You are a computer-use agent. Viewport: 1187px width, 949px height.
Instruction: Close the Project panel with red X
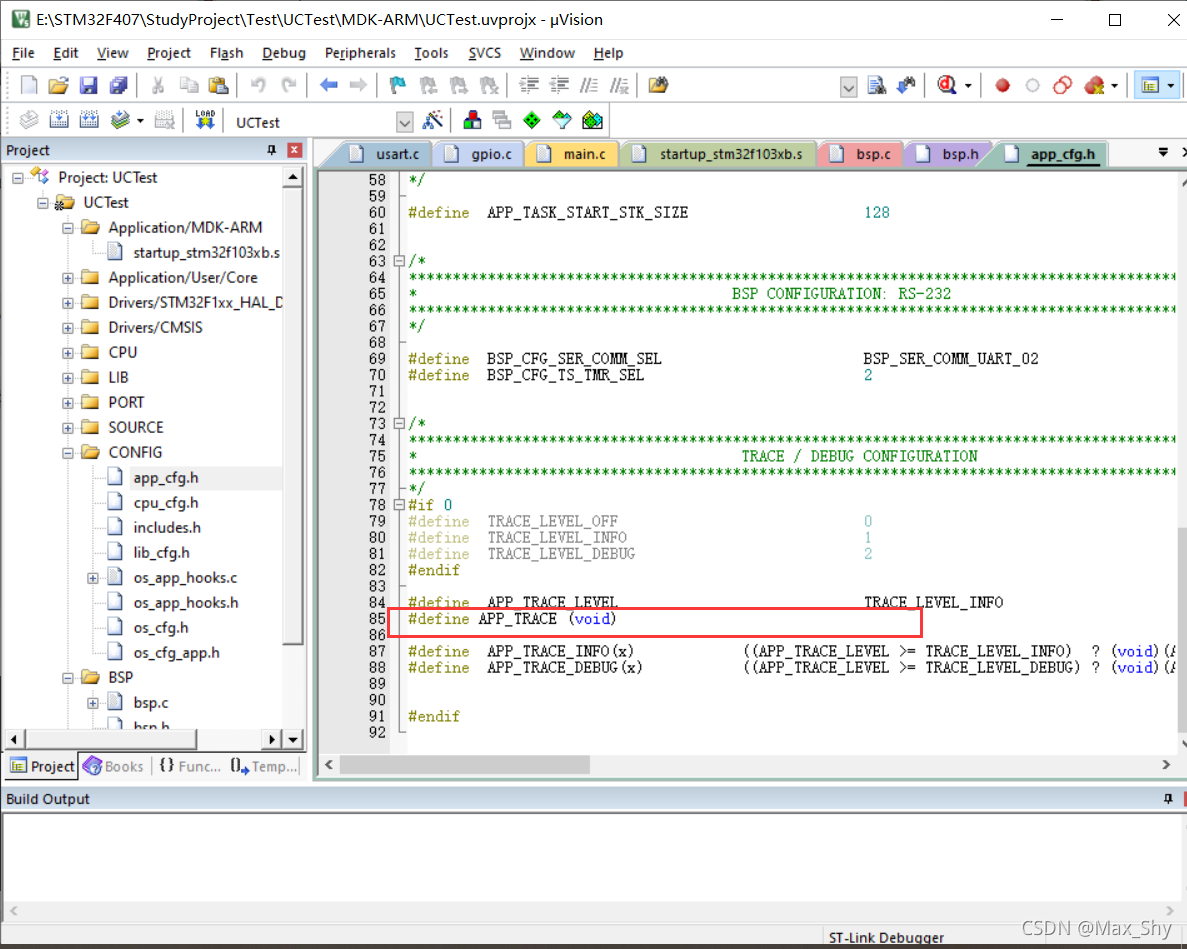pos(295,150)
